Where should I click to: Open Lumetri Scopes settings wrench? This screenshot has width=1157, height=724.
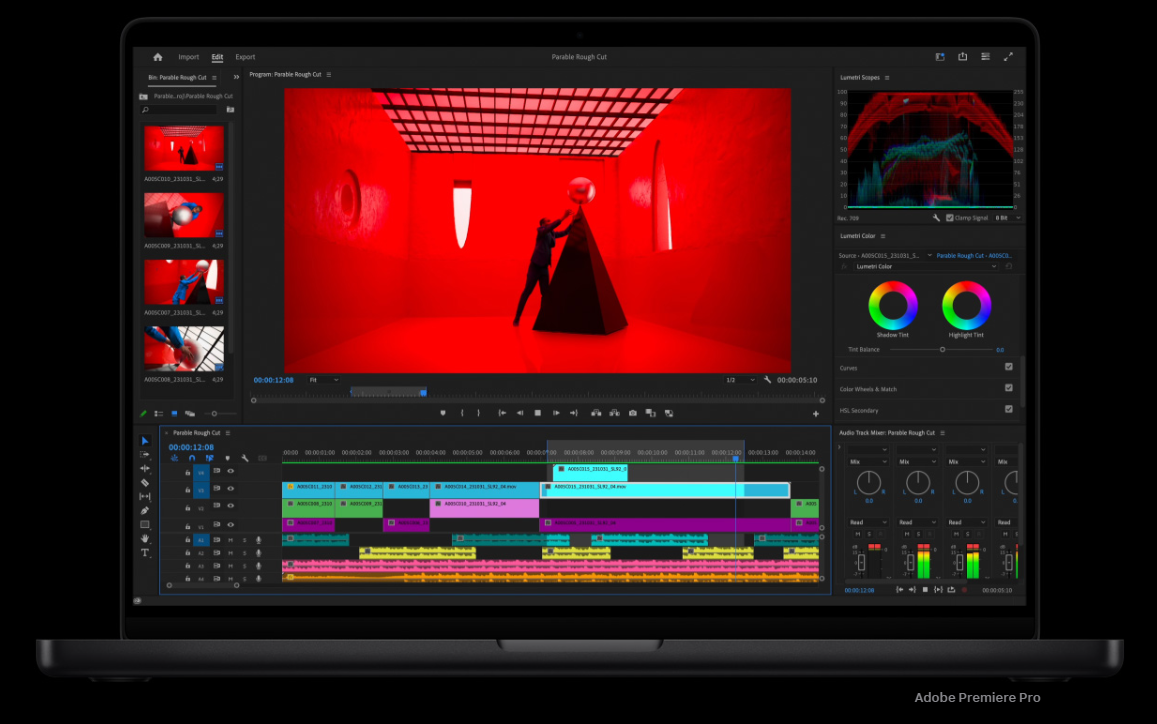[936, 218]
